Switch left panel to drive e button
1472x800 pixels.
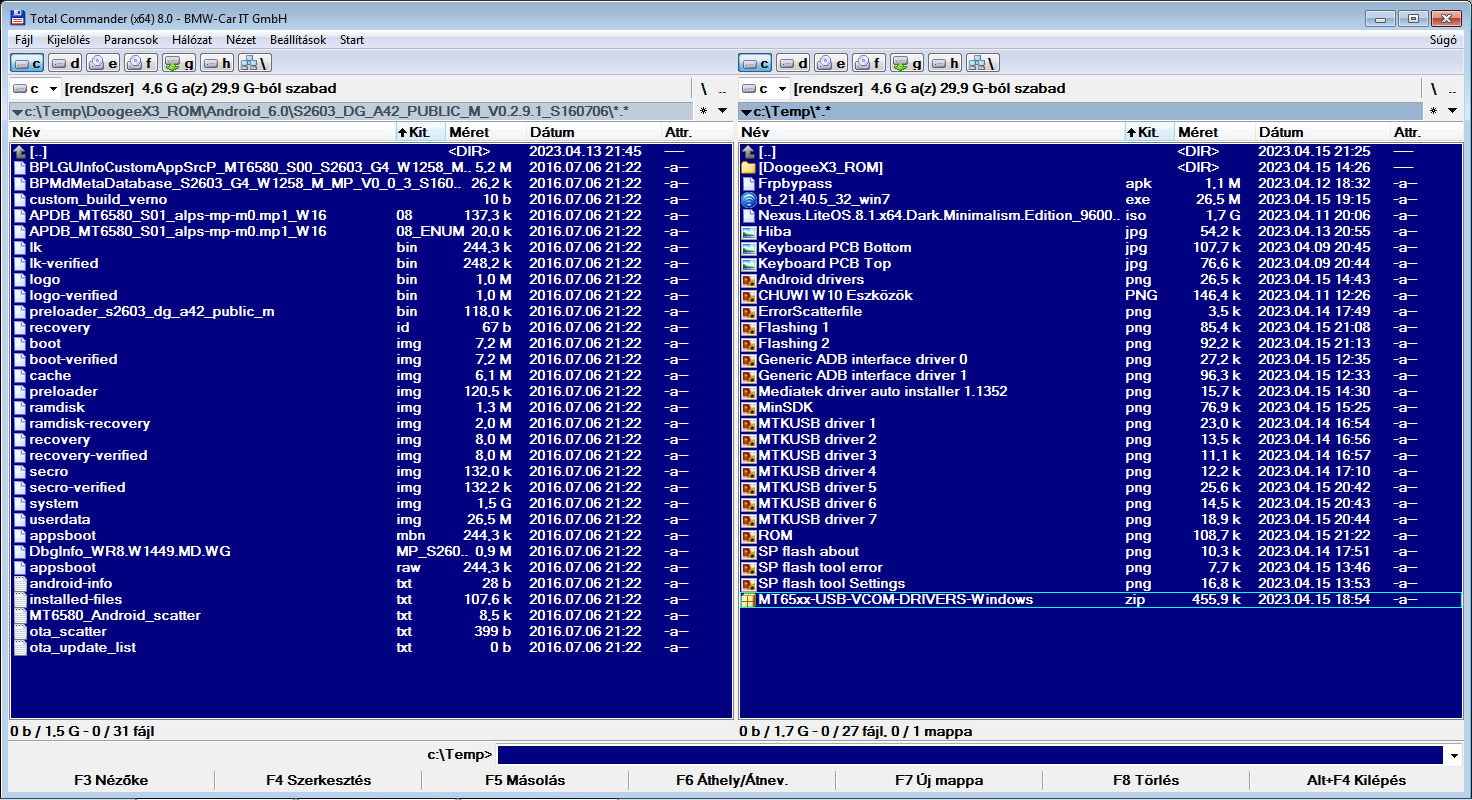tap(103, 63)
